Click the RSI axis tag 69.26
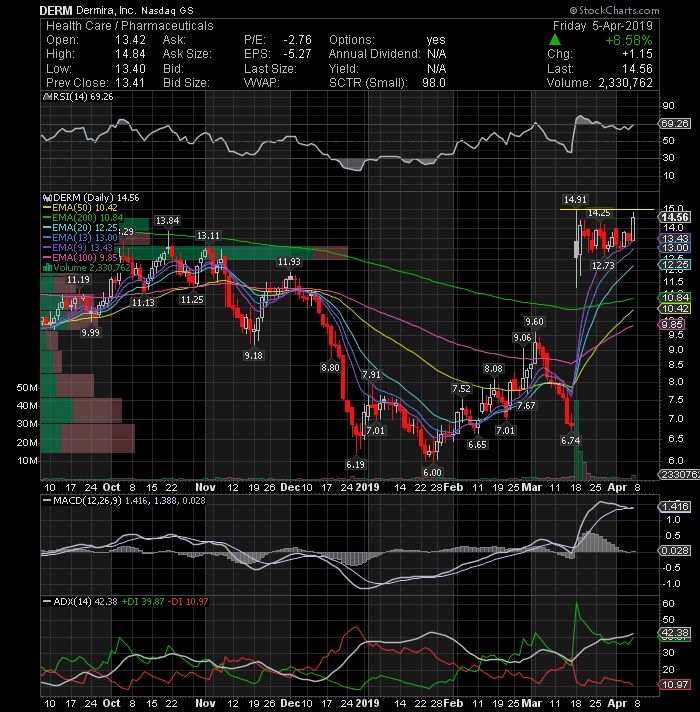Image resolution: width=700 pixels, height=712 pixels. pyautogui.click(x=675, y=124)
